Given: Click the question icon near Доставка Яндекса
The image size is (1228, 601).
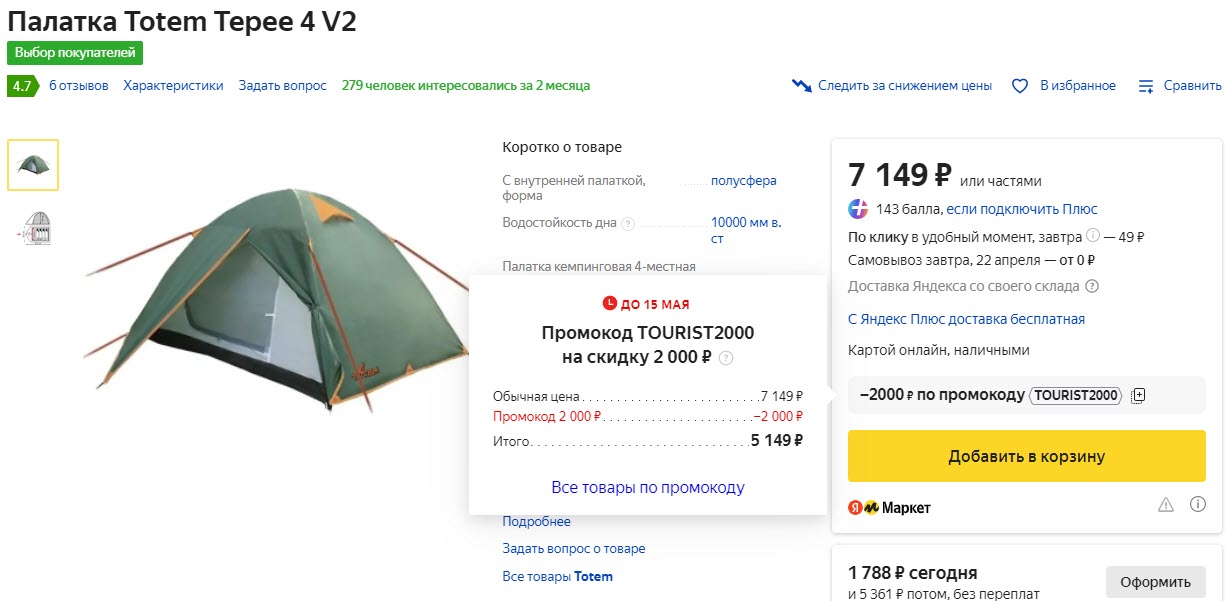Looking at the screenshot, I should pos(1092,286).
